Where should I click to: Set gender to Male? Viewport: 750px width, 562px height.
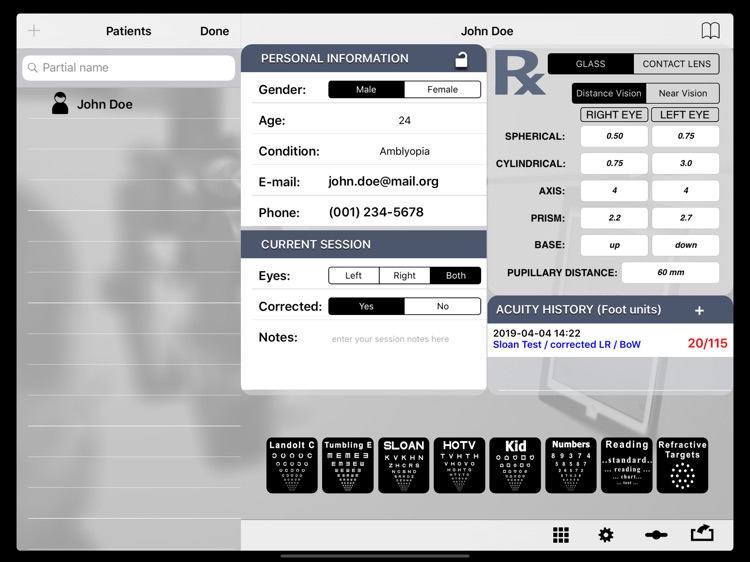(x=366, y=89)
